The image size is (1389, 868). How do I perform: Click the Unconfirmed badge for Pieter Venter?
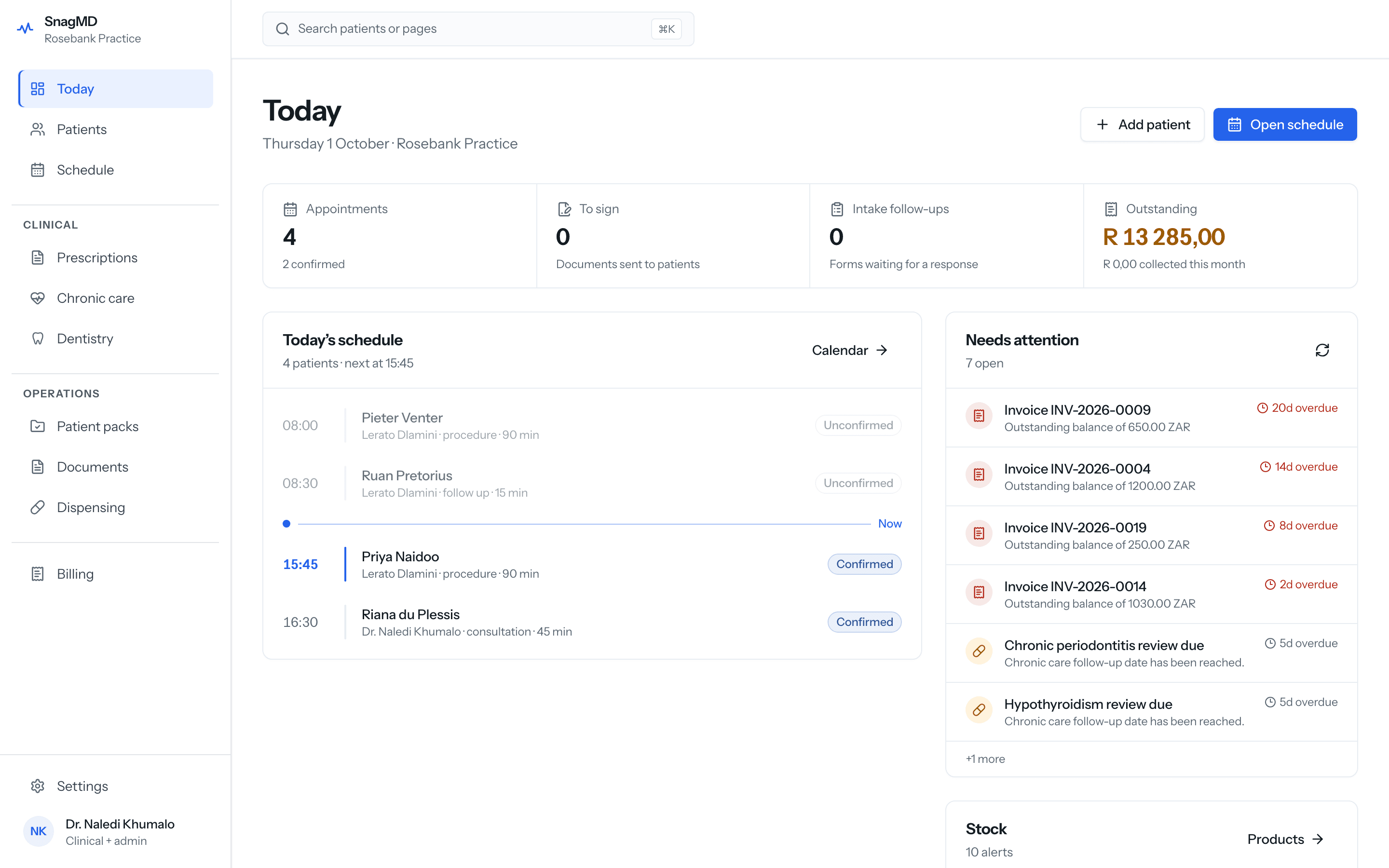pyautogui.click(x=858, y=425)
